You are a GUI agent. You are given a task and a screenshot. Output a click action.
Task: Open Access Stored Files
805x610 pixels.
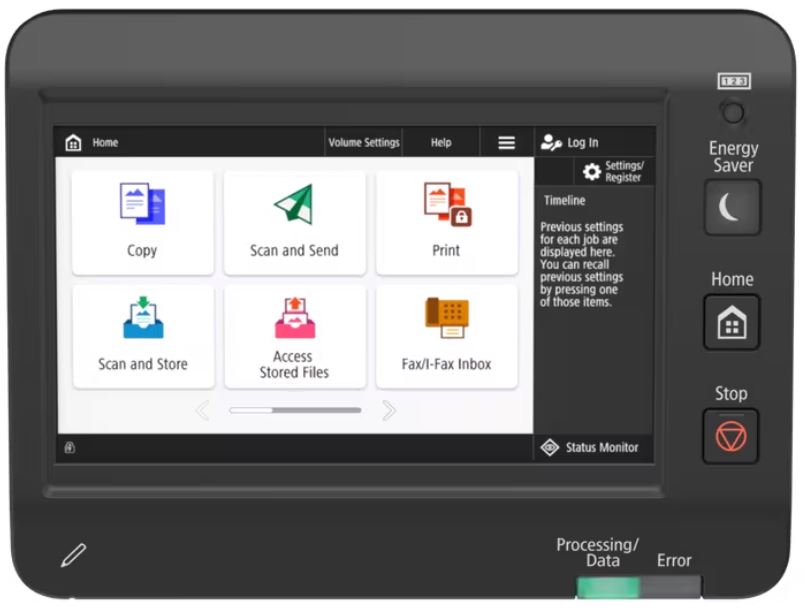tap(294, 336)
